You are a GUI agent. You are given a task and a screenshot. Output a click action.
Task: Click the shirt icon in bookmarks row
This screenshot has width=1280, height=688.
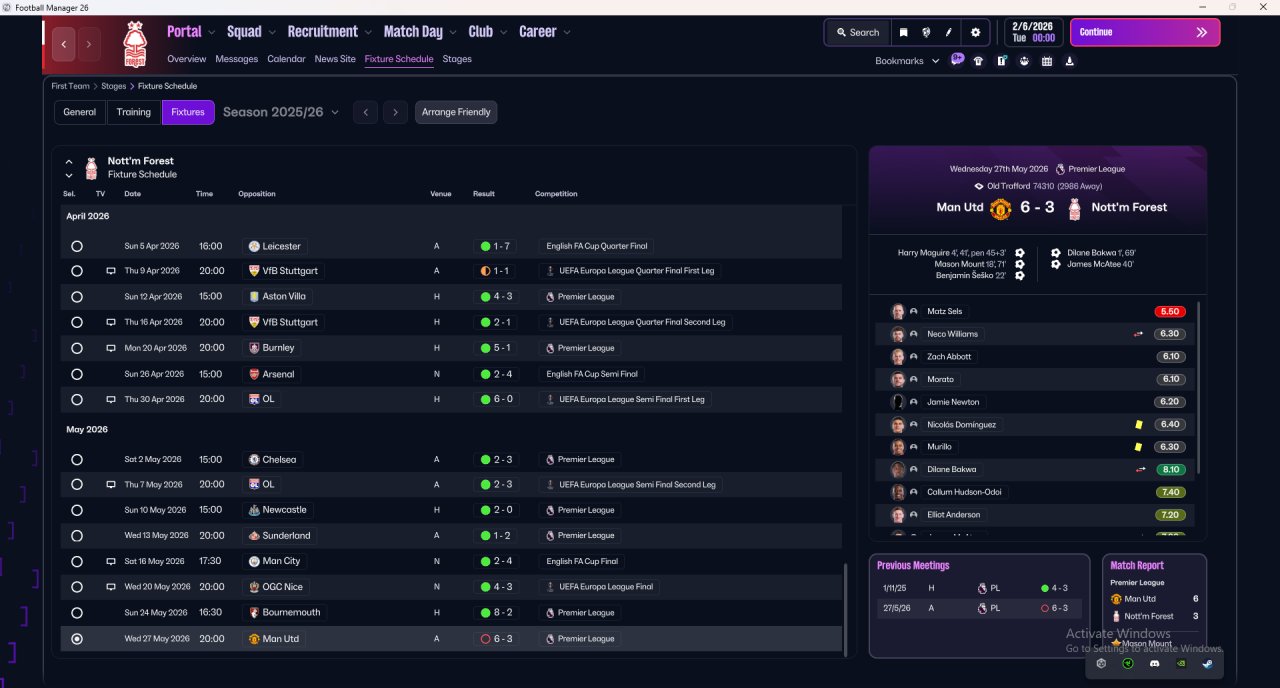(978, 61)
